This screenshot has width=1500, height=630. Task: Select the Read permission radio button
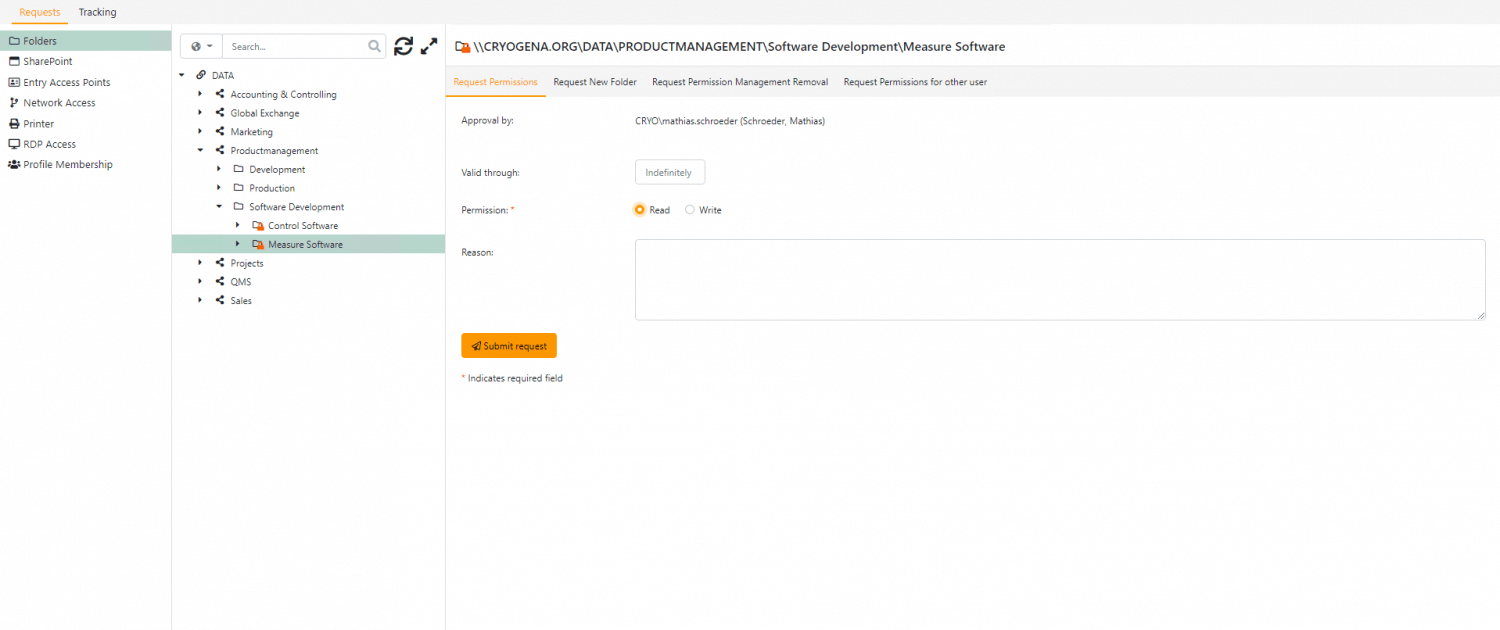pos(640,210)
